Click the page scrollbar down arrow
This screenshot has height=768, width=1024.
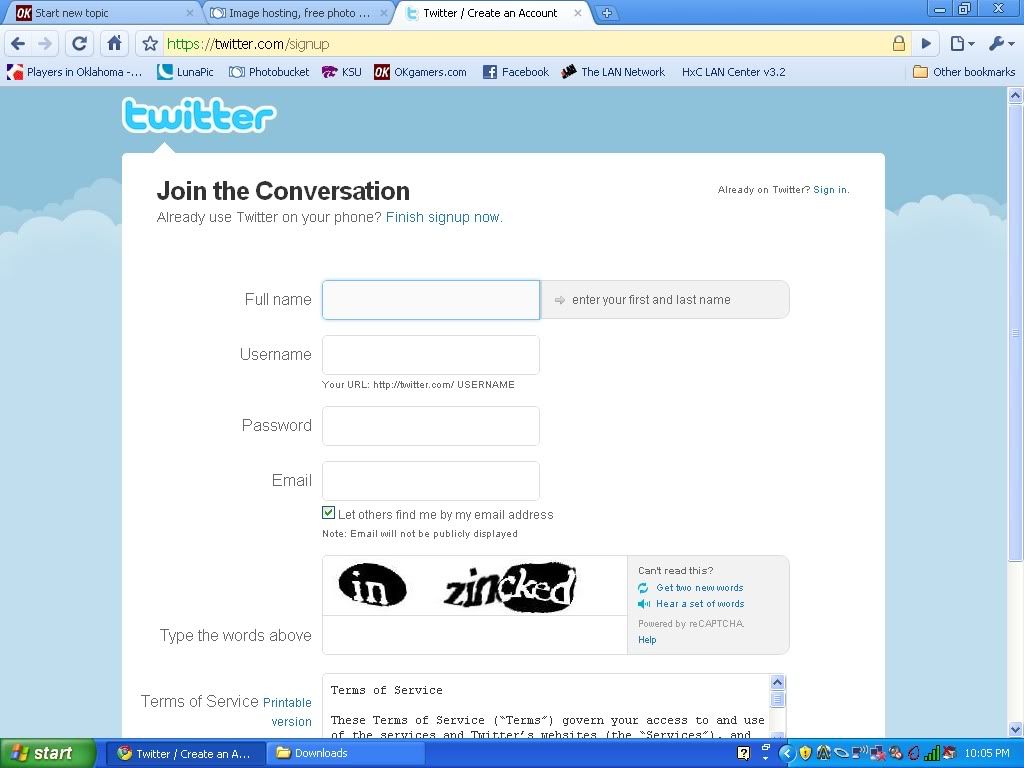[x=1016, y=729]
